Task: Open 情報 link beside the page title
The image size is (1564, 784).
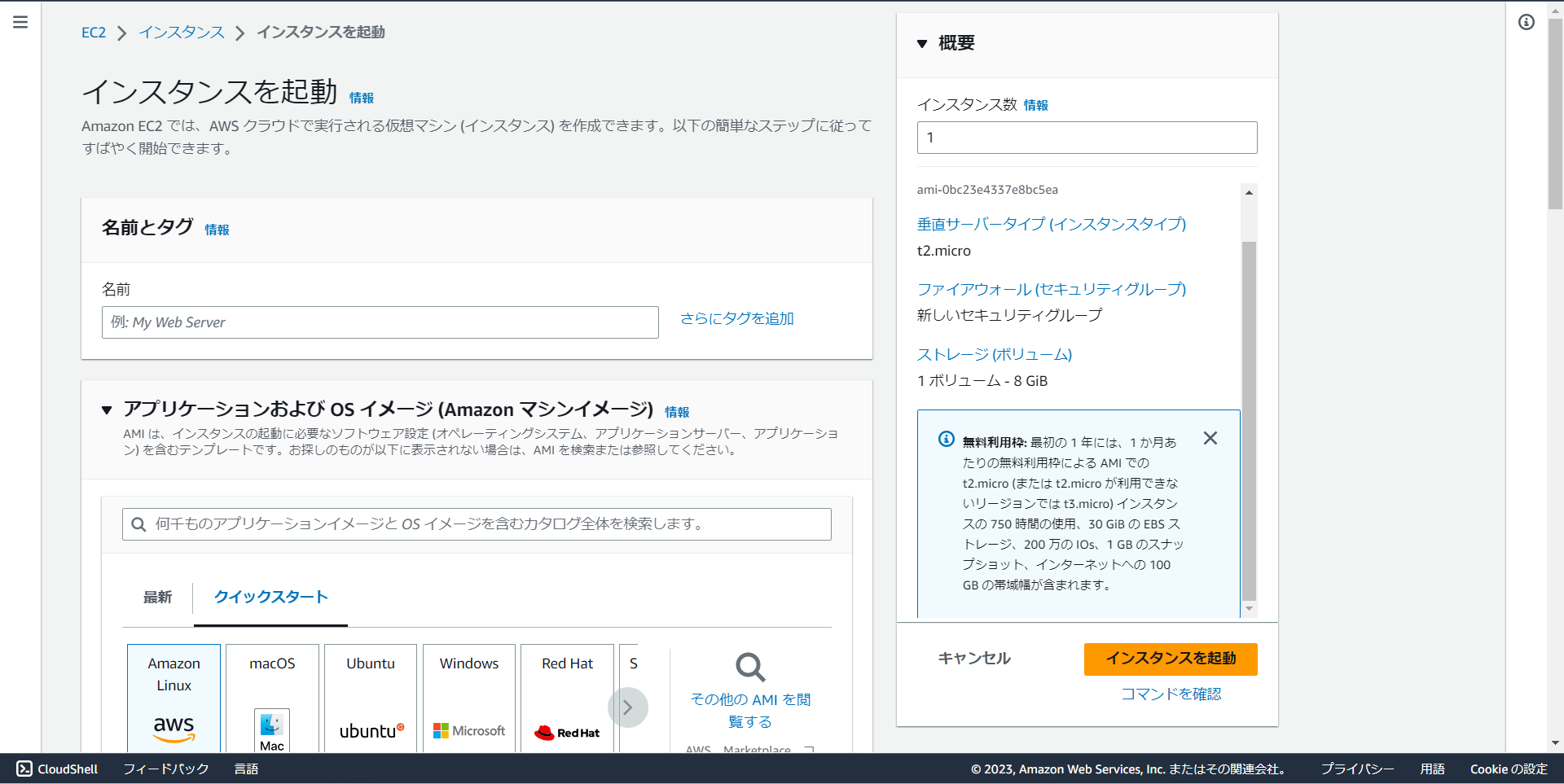Action: 362,99
